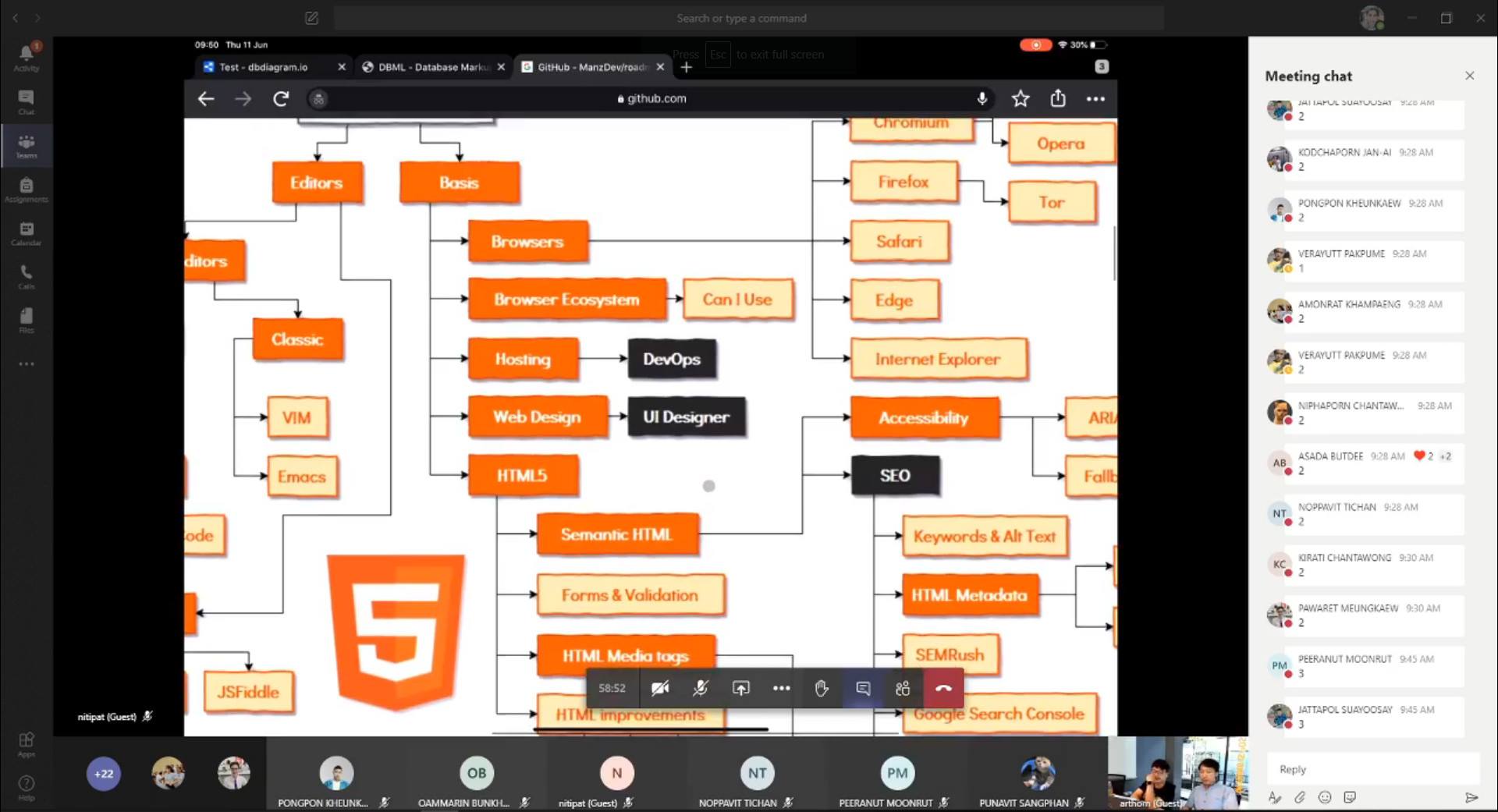Activate voice search microphone in address bar
The height and width of the screenshot is (812, 1498).
982,98
